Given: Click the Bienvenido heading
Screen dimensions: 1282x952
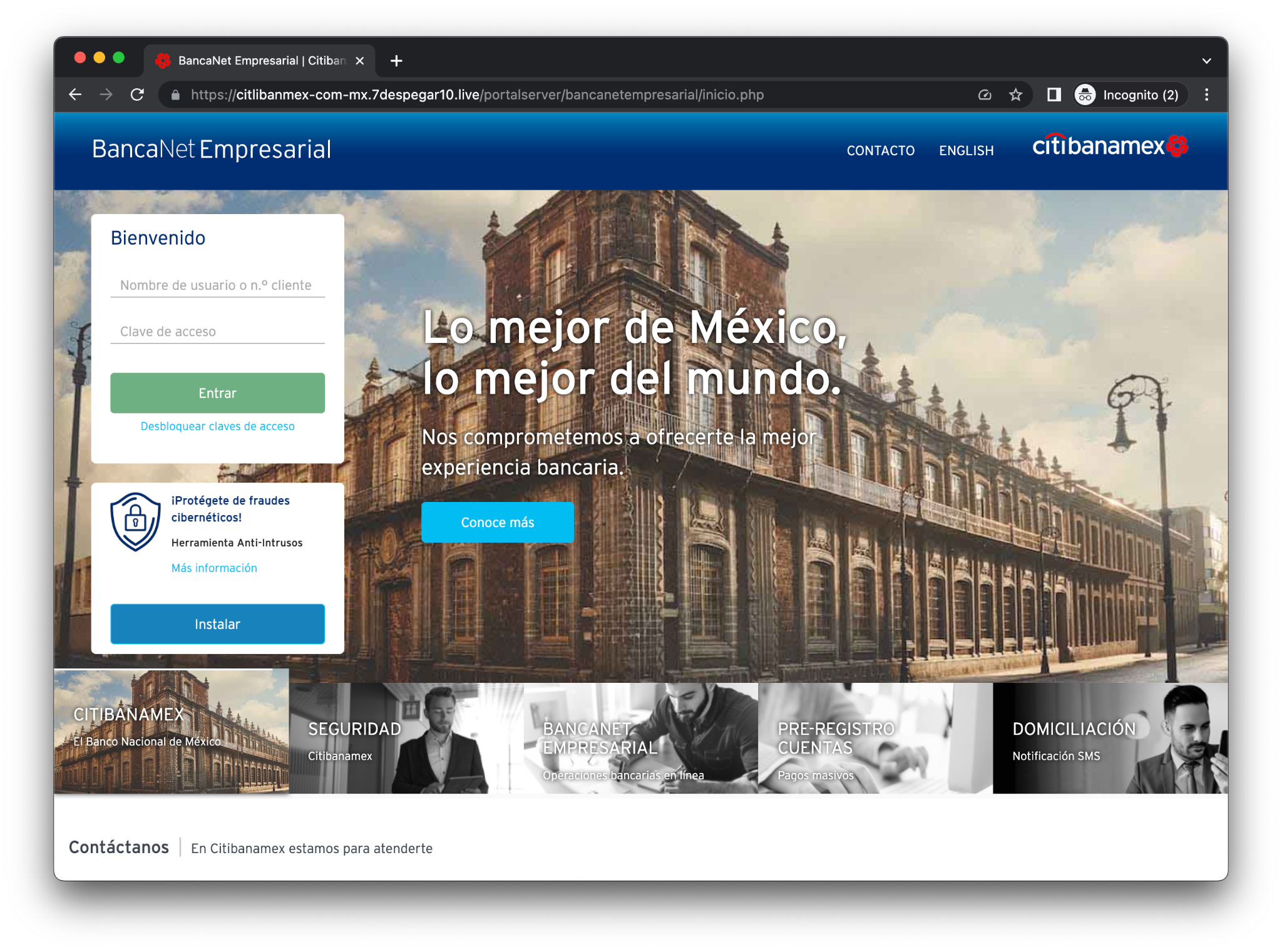Looking at the screenshot, I should 158,238.
